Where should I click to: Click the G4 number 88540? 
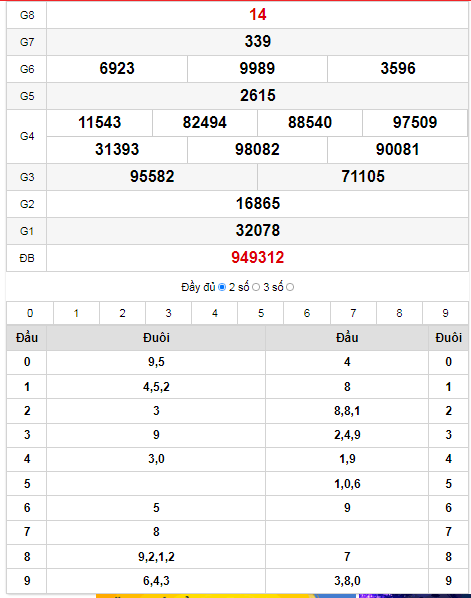[310, 122]
